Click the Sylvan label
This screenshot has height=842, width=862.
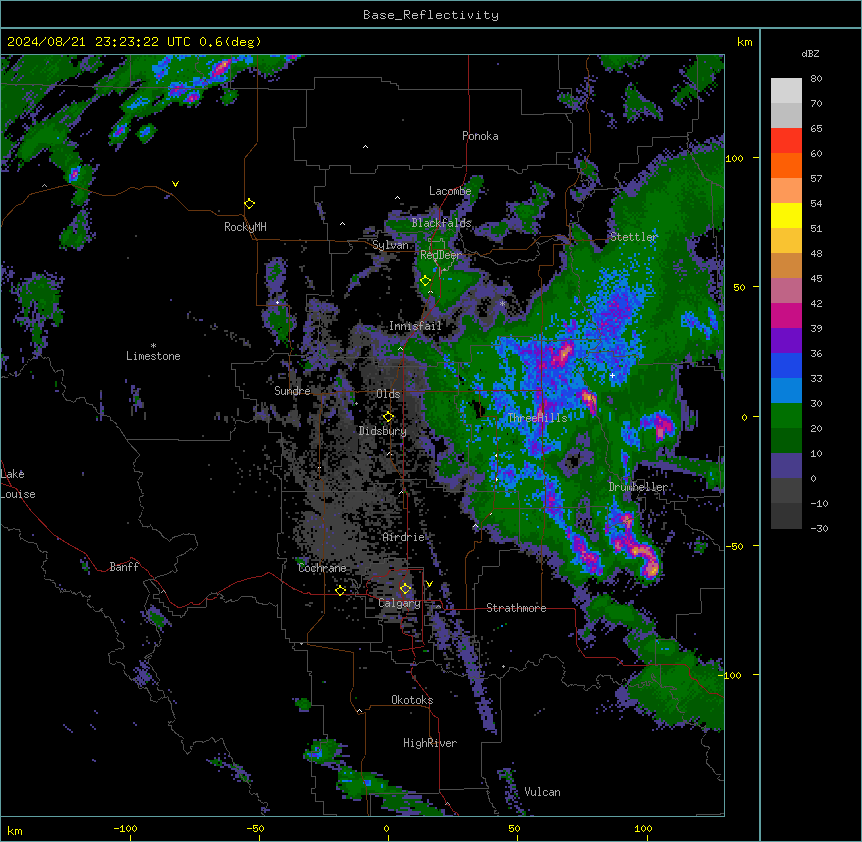click(390, 245)
